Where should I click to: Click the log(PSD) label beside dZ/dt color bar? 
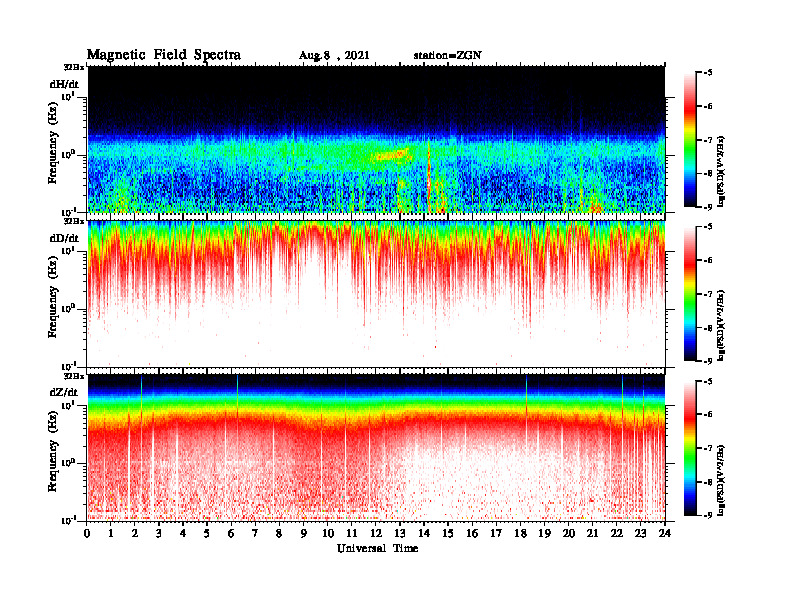click(x=721, y=479)
